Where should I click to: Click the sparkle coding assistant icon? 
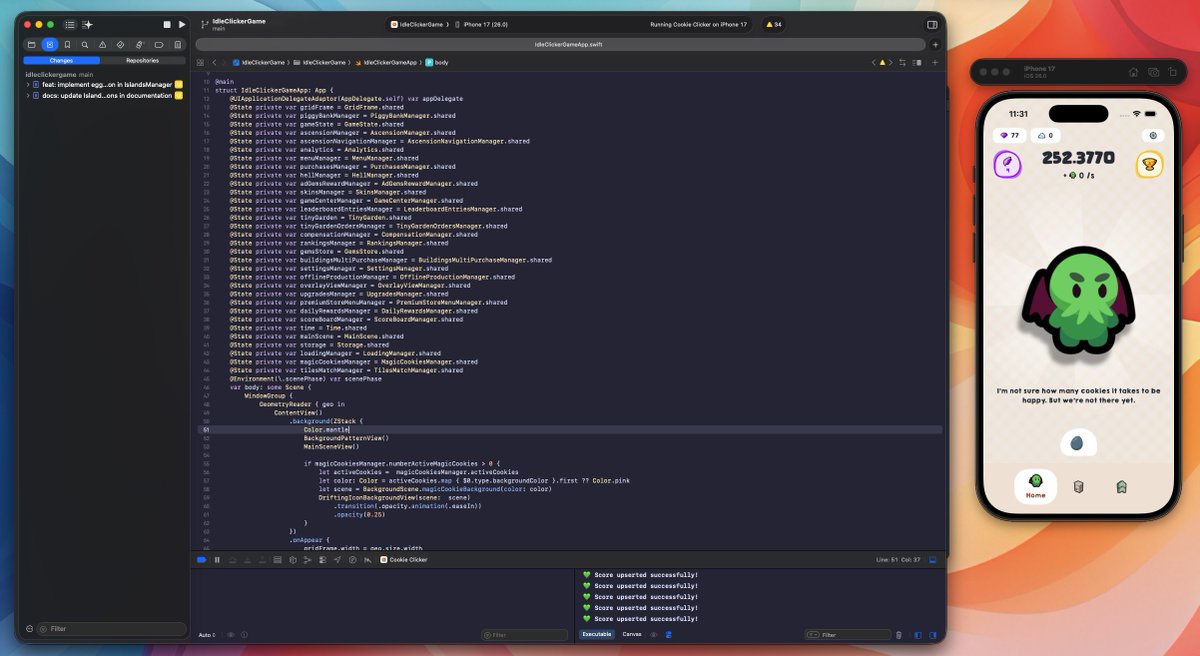pos(87,24)
